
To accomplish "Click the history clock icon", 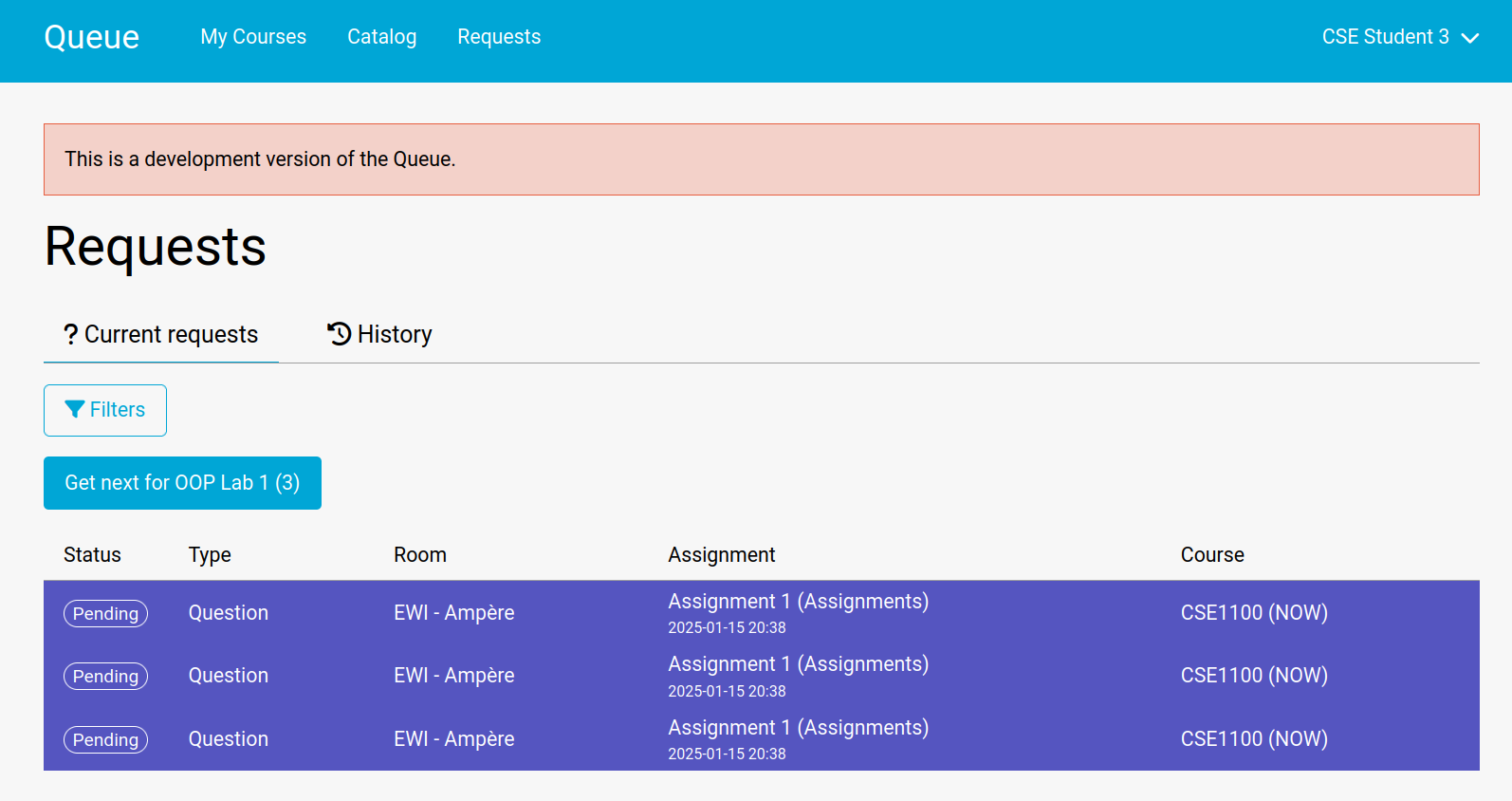I will [x=340, y=334].
